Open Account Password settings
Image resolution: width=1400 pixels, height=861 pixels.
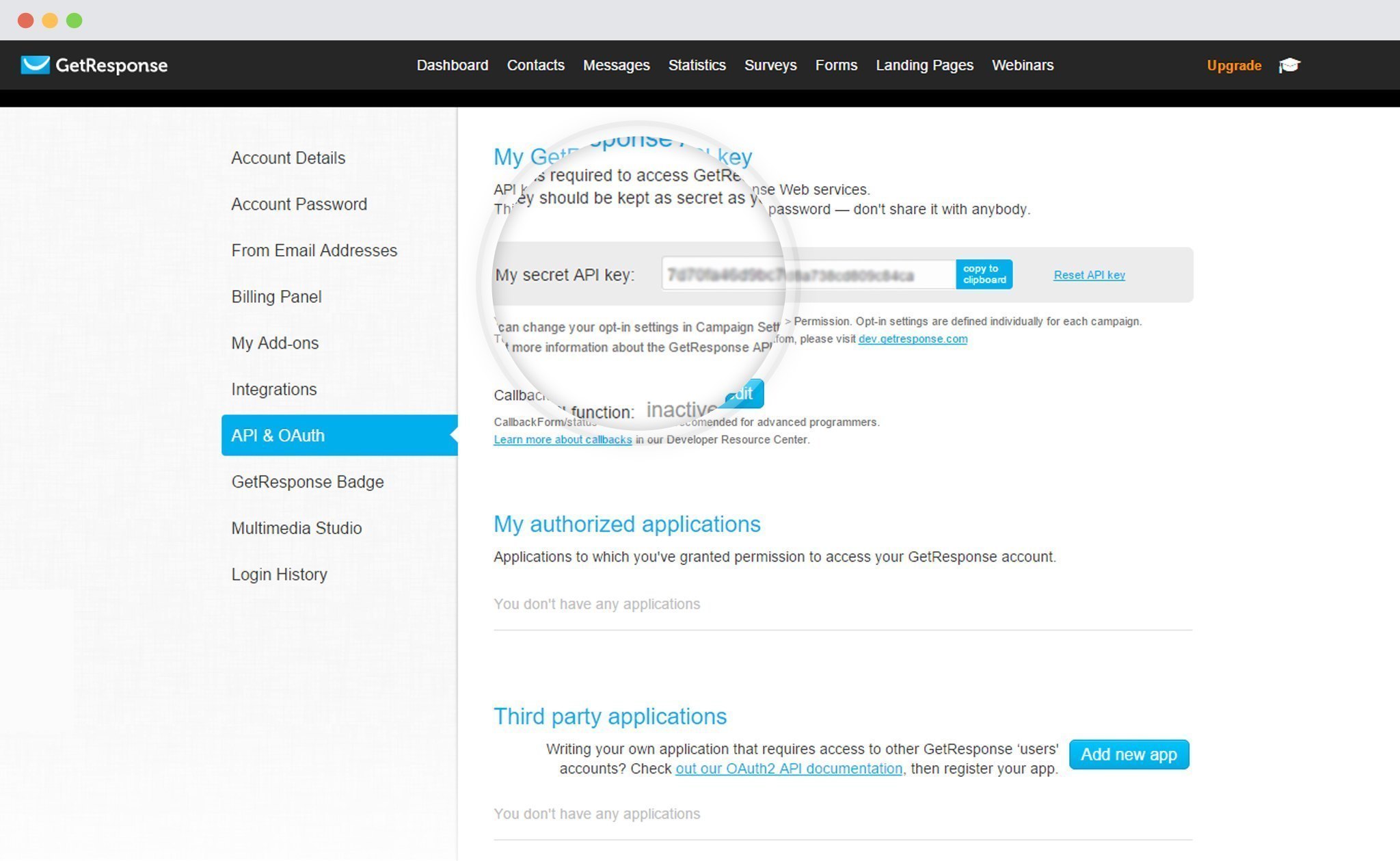(x=299, y=204)
